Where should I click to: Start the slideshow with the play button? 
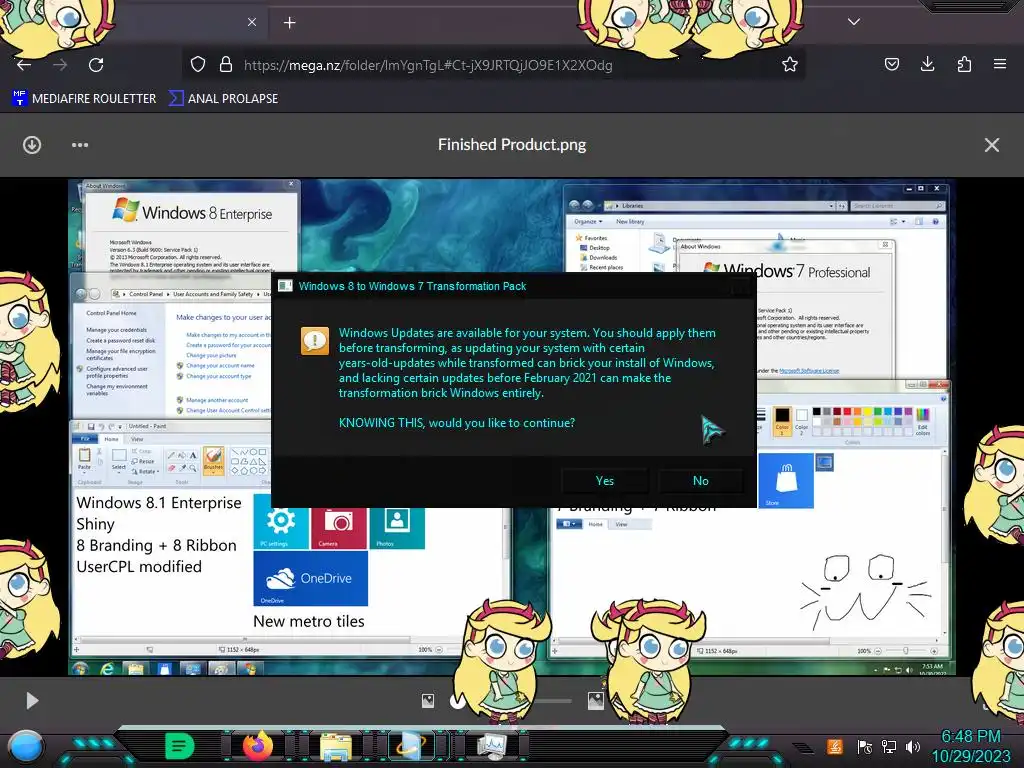point(32,701)
